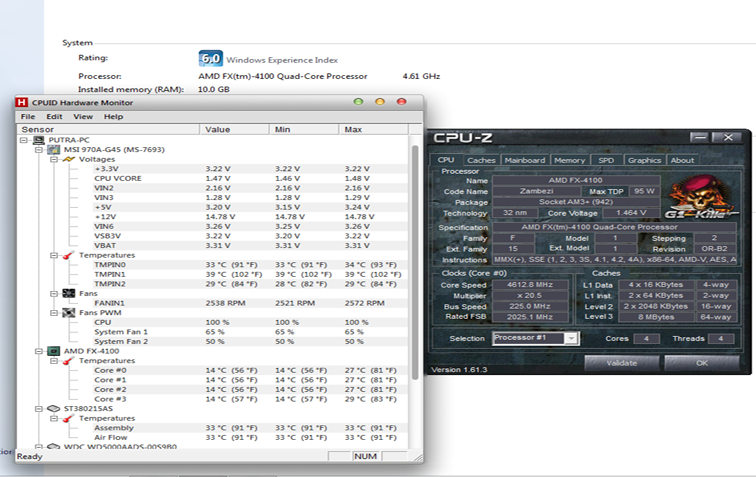Click the OK button in CPU-Z
Image resolution: width=756 pixels, height=477 pixels.
coord(702,363)
